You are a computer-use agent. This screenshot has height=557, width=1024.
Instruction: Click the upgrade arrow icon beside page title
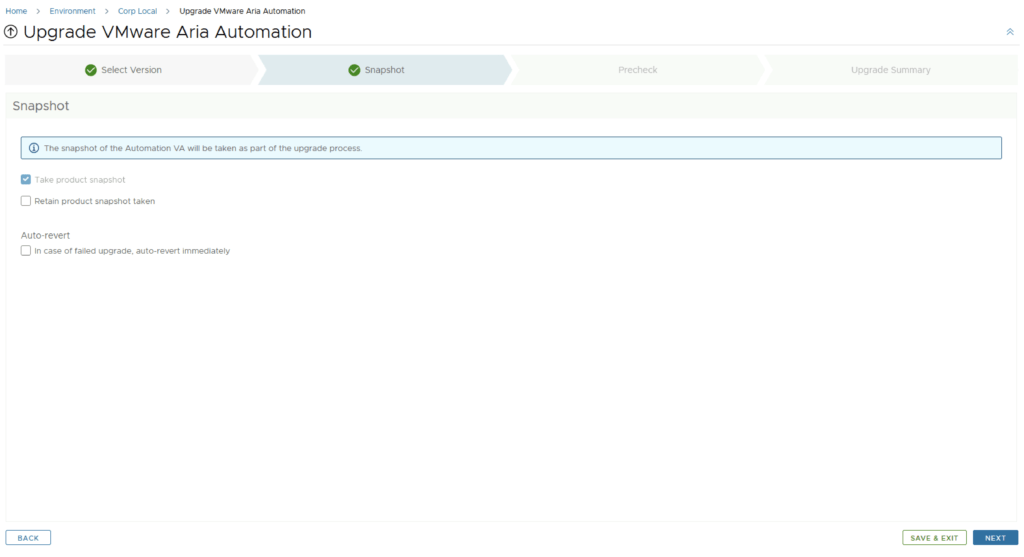11,32
